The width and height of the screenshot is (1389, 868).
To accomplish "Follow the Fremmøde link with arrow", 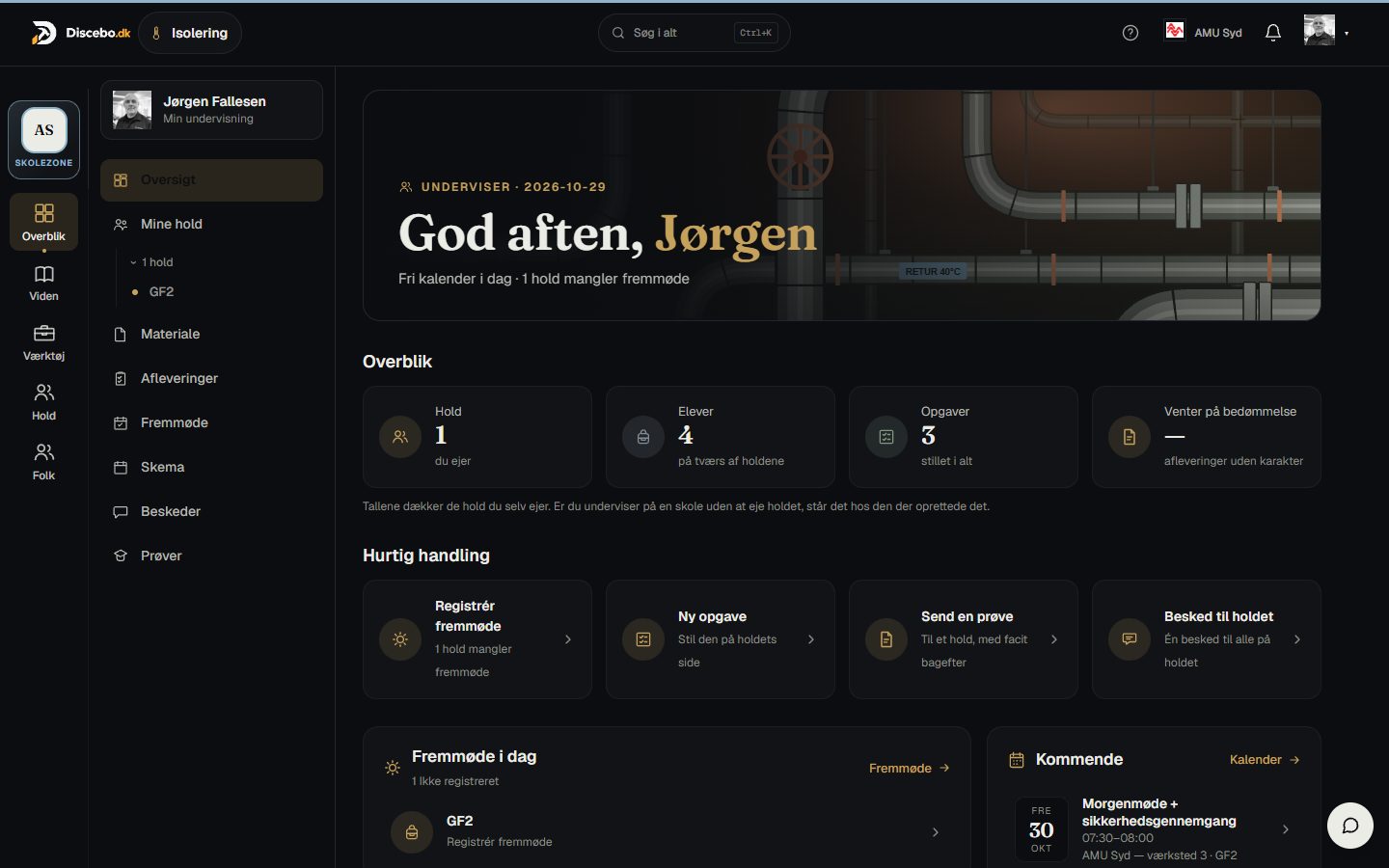I will (910, 768).
